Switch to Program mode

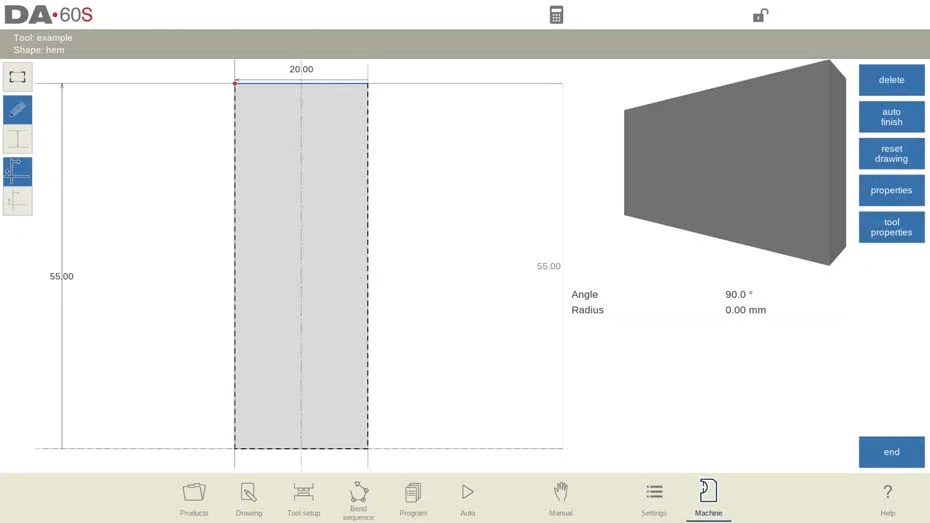tap(413, 498)
